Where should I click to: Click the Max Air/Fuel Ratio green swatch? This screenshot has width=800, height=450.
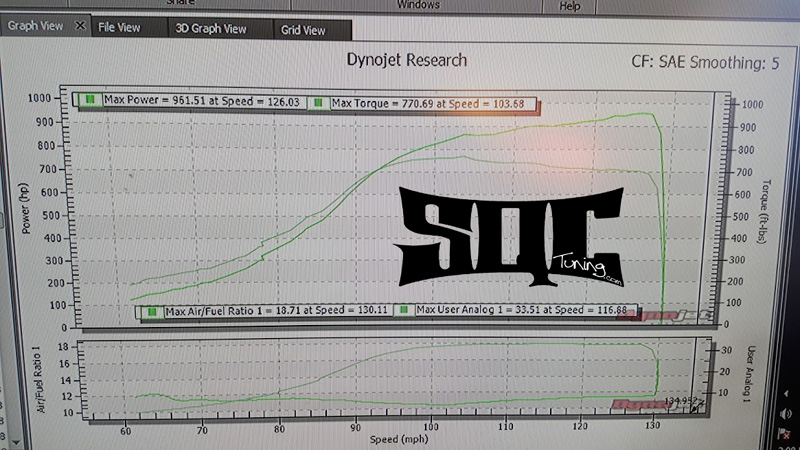click(x=152, y=311)
